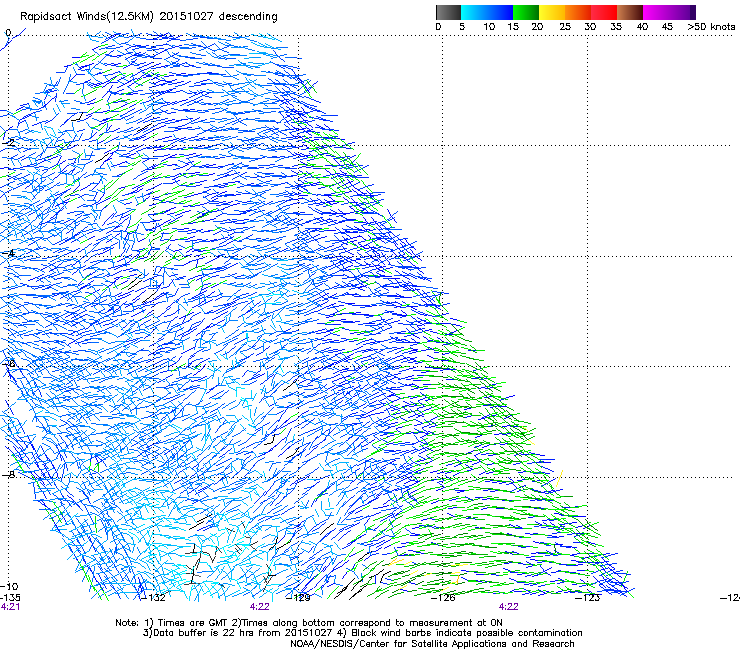
Task: Click the gray 0–5 knots legend segment
Action: click(448, 12)
